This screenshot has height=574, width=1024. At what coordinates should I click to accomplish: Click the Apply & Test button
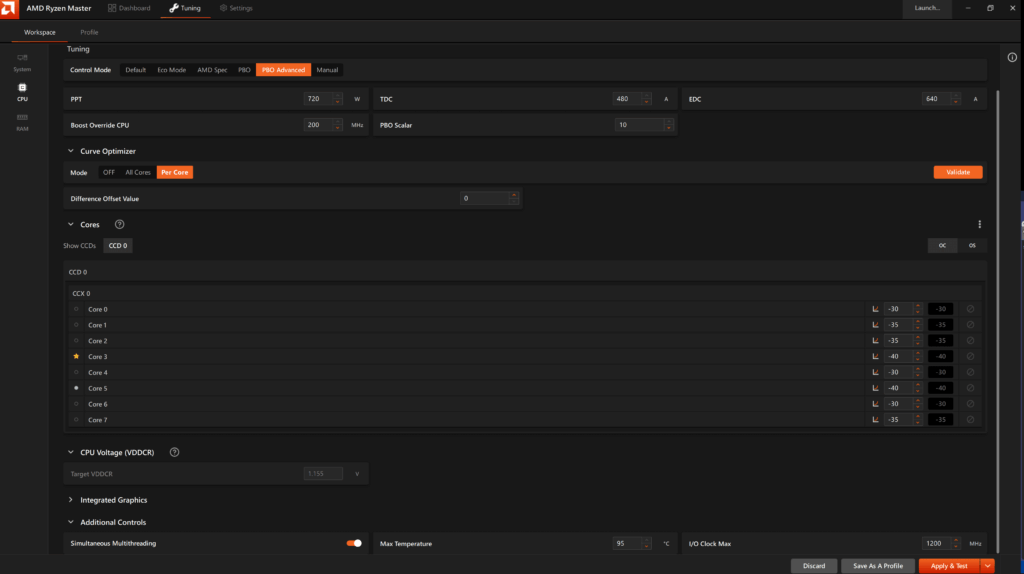(950, 566)
